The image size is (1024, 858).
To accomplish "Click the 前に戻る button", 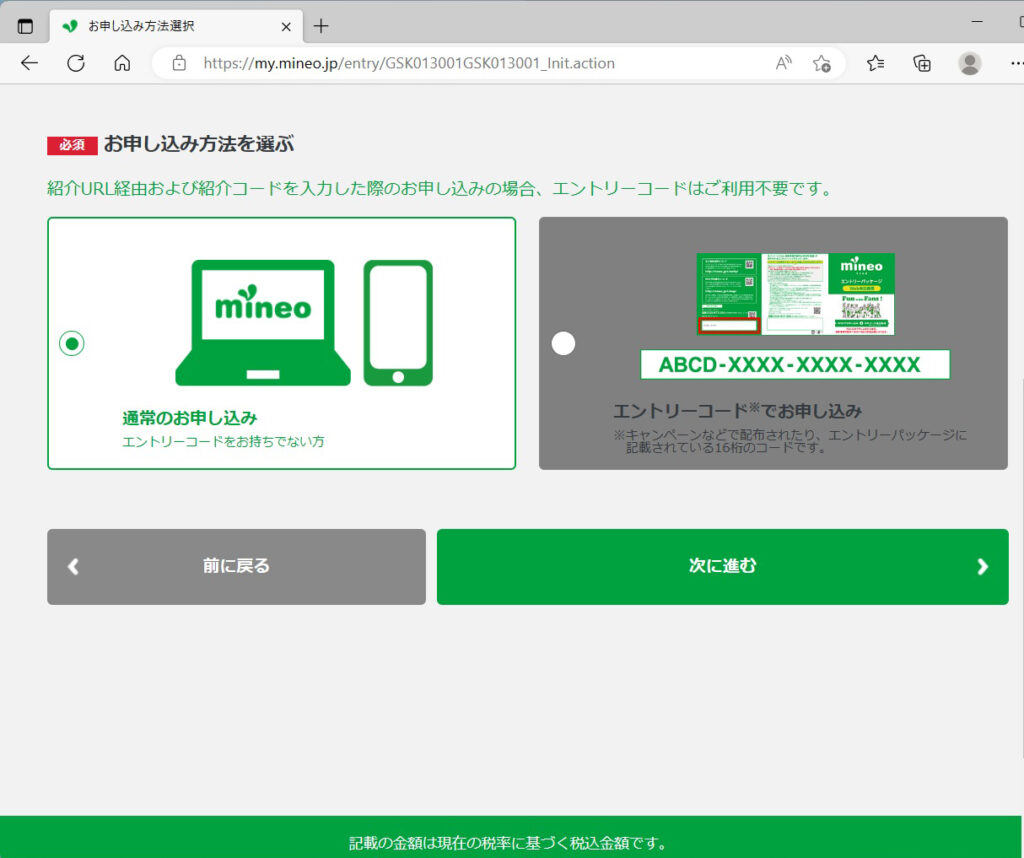I will point(236,567).
